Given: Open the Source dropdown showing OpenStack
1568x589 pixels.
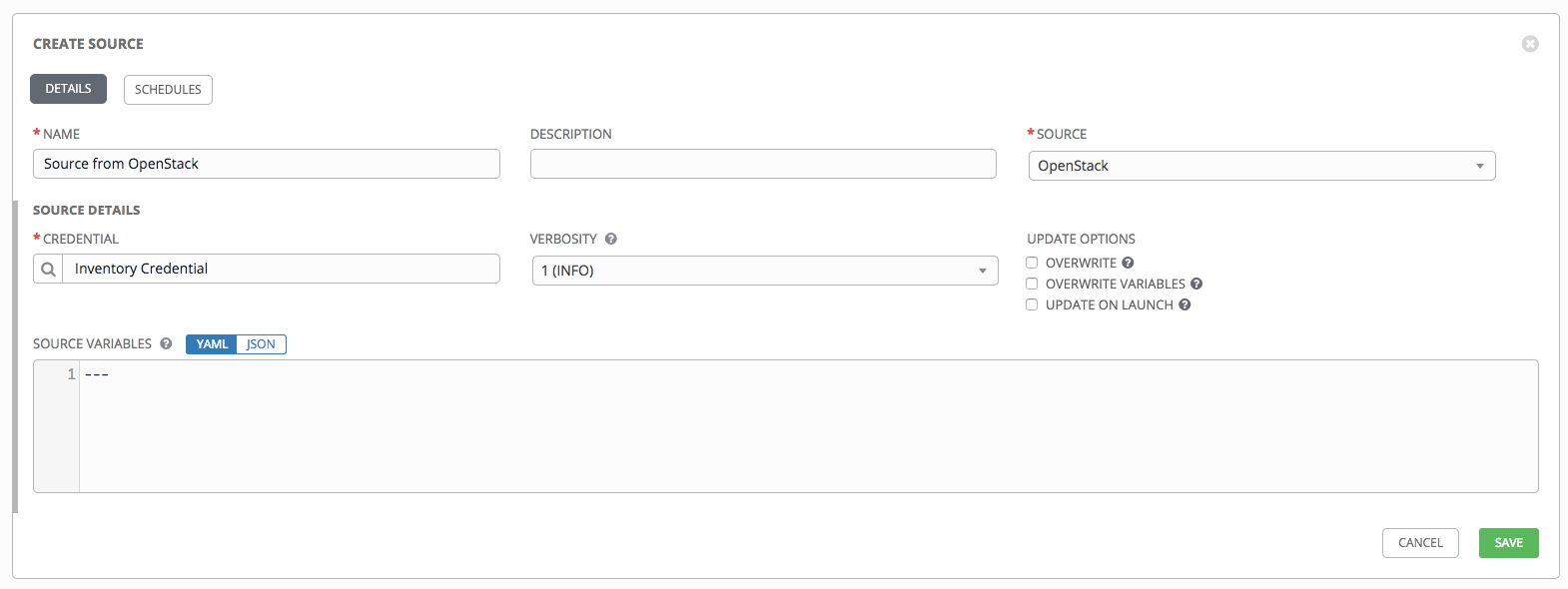Looking at the screenshot, I should tap(1261, 166).
